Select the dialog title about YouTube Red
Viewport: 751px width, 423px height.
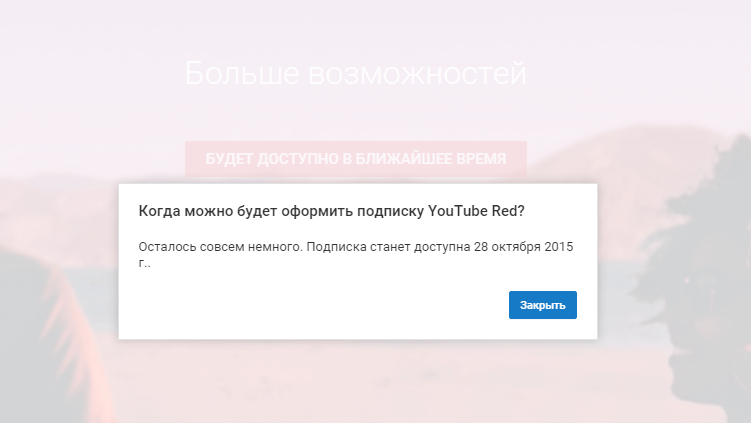click(331, 211)
